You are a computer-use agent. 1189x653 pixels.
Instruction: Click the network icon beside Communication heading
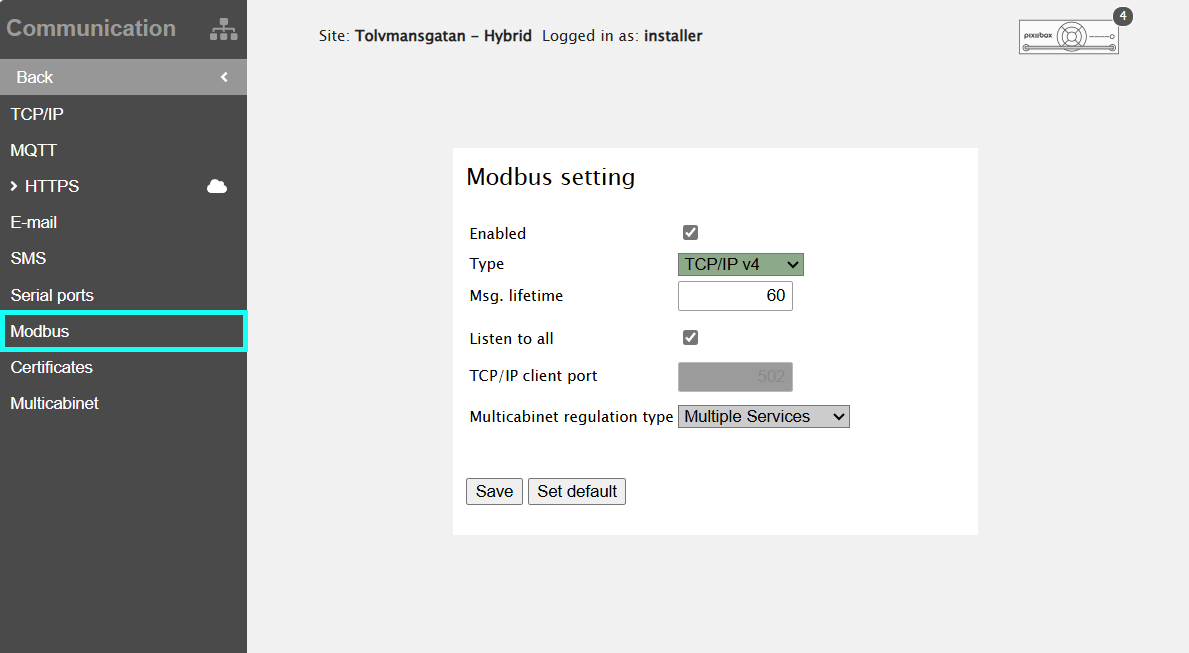pos(224,29)
